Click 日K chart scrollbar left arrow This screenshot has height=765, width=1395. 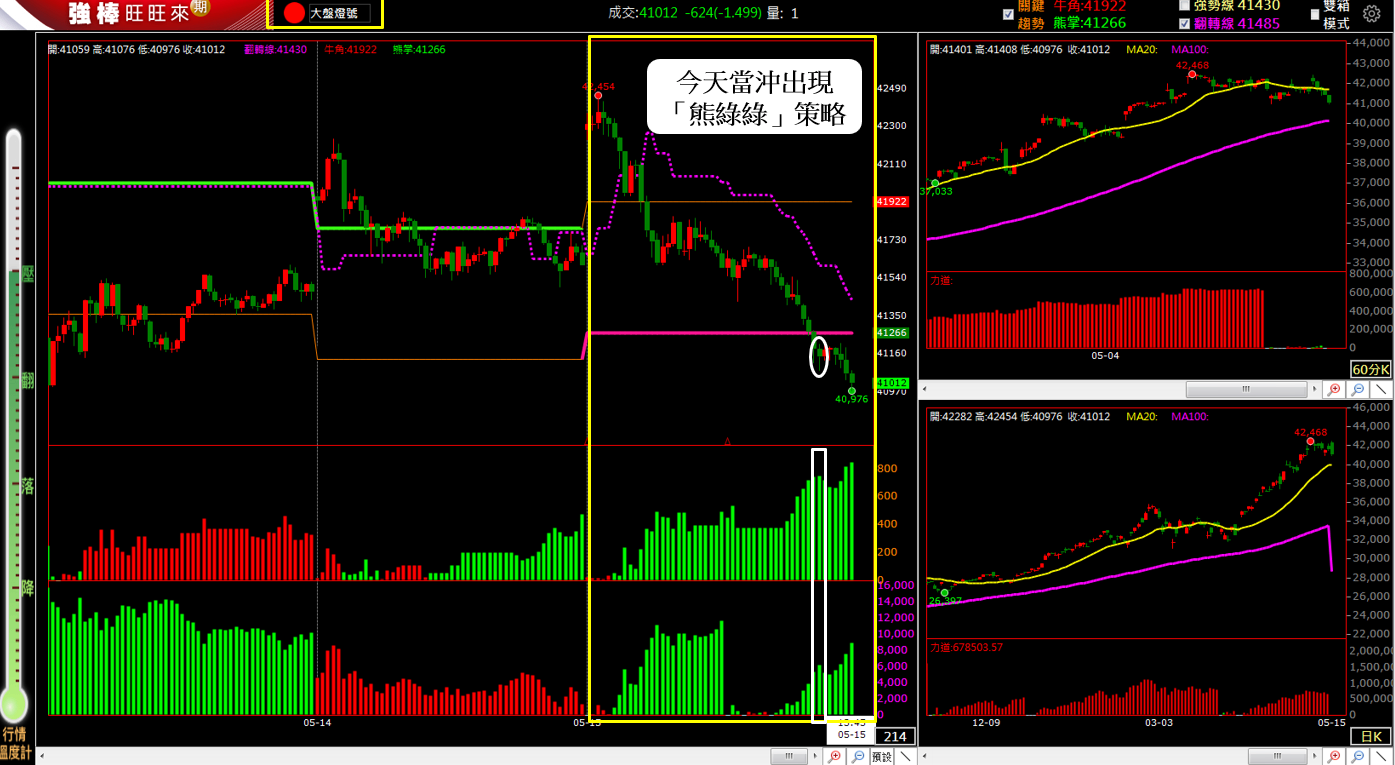point(925,757)
